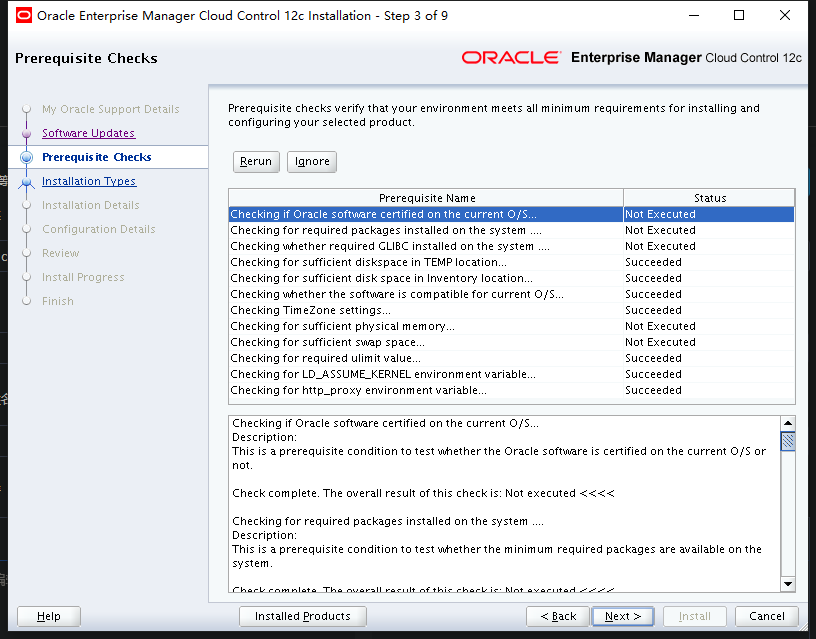Open the Software Updates step link
The width and height of the screenshot is (816, 639).
click(88, 133)
